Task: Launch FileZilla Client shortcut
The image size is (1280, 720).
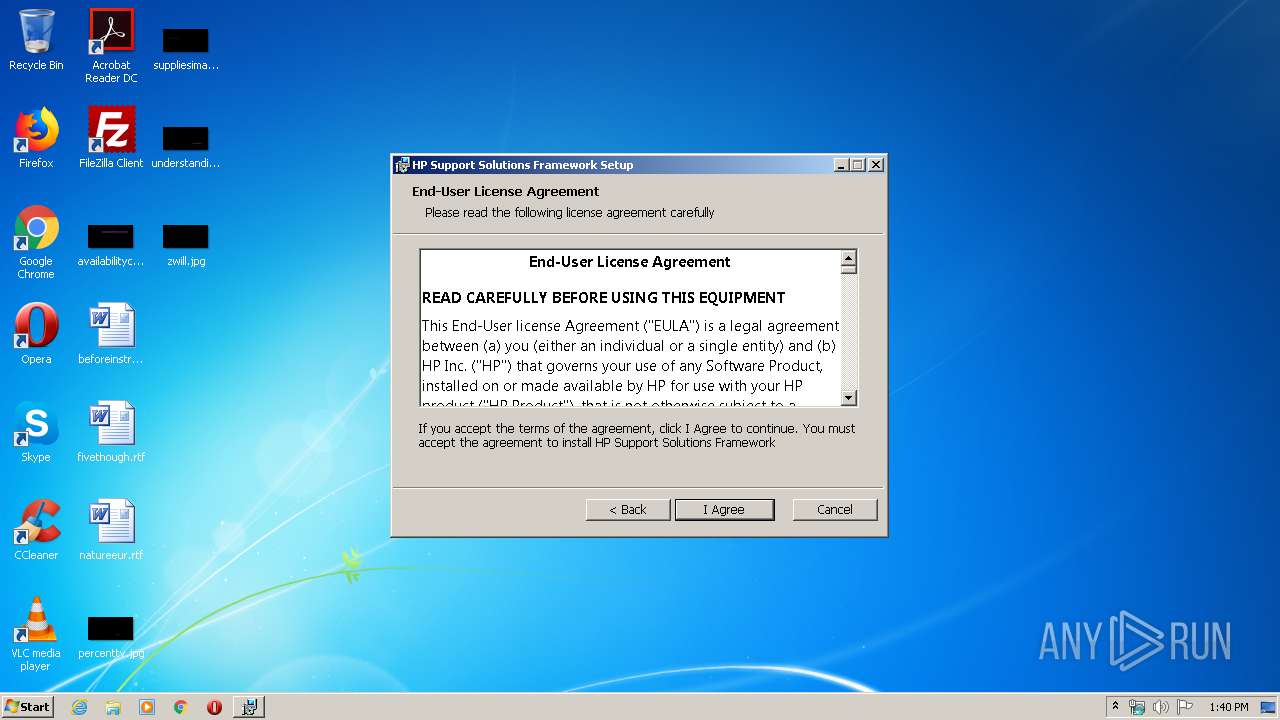Action: (111, 139)
